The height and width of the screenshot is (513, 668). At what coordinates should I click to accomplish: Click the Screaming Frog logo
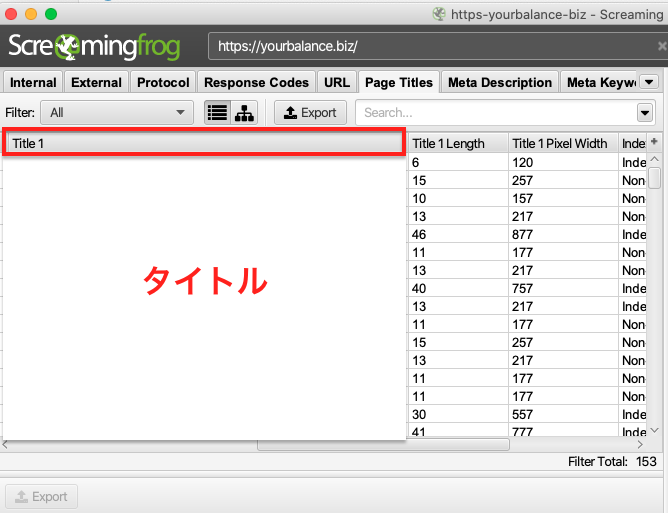pos(94,46)
